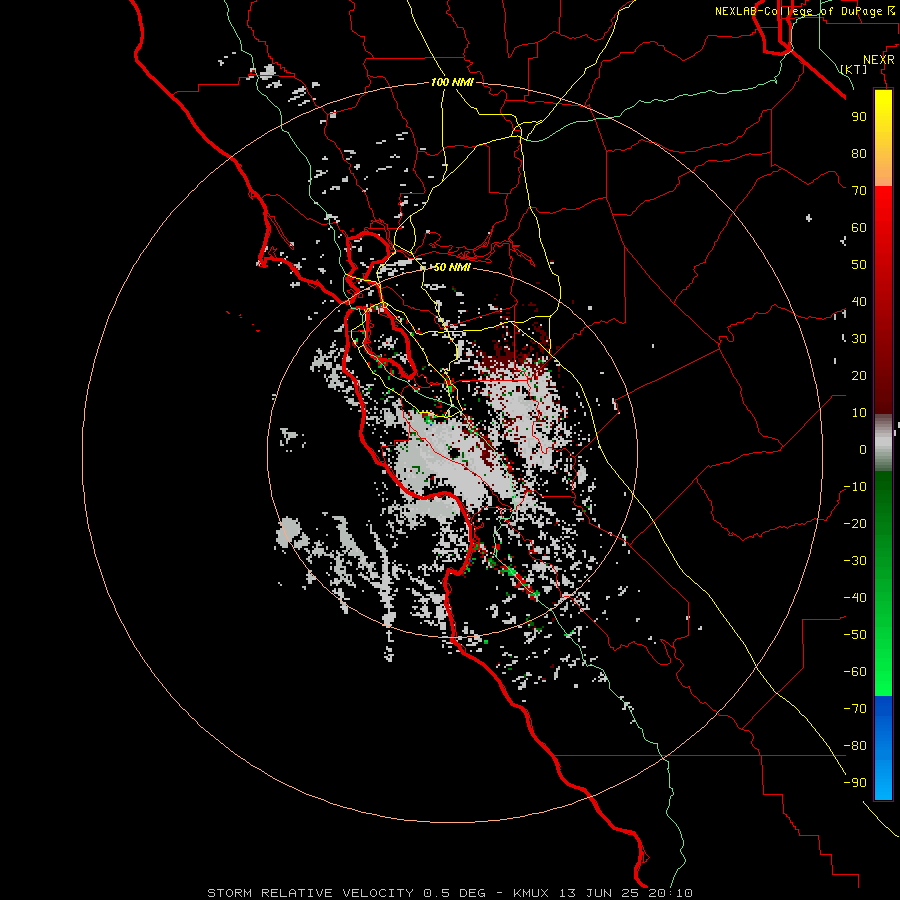
Task: Click the 20 value on the velocity scale
Action: 859,376
